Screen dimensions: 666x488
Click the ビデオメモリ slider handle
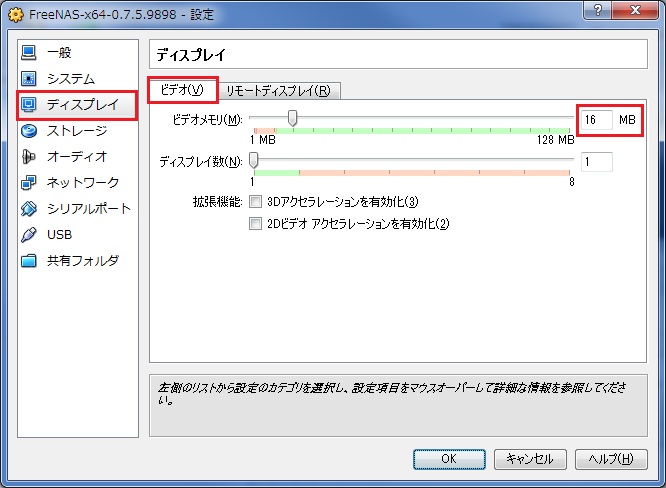click(x=292, y=118)
